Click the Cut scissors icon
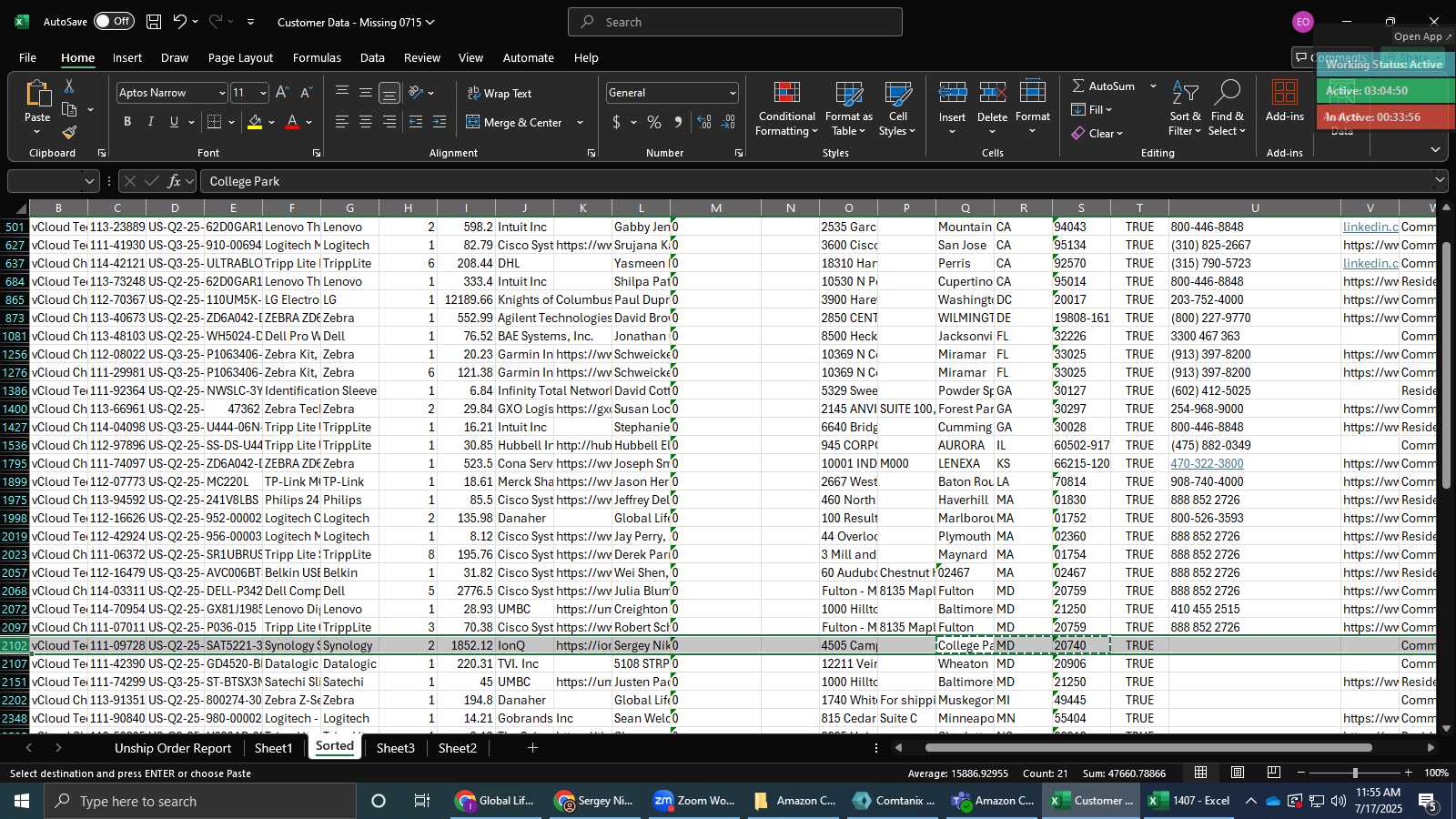1456x819 pixels. tap(68, 86)
